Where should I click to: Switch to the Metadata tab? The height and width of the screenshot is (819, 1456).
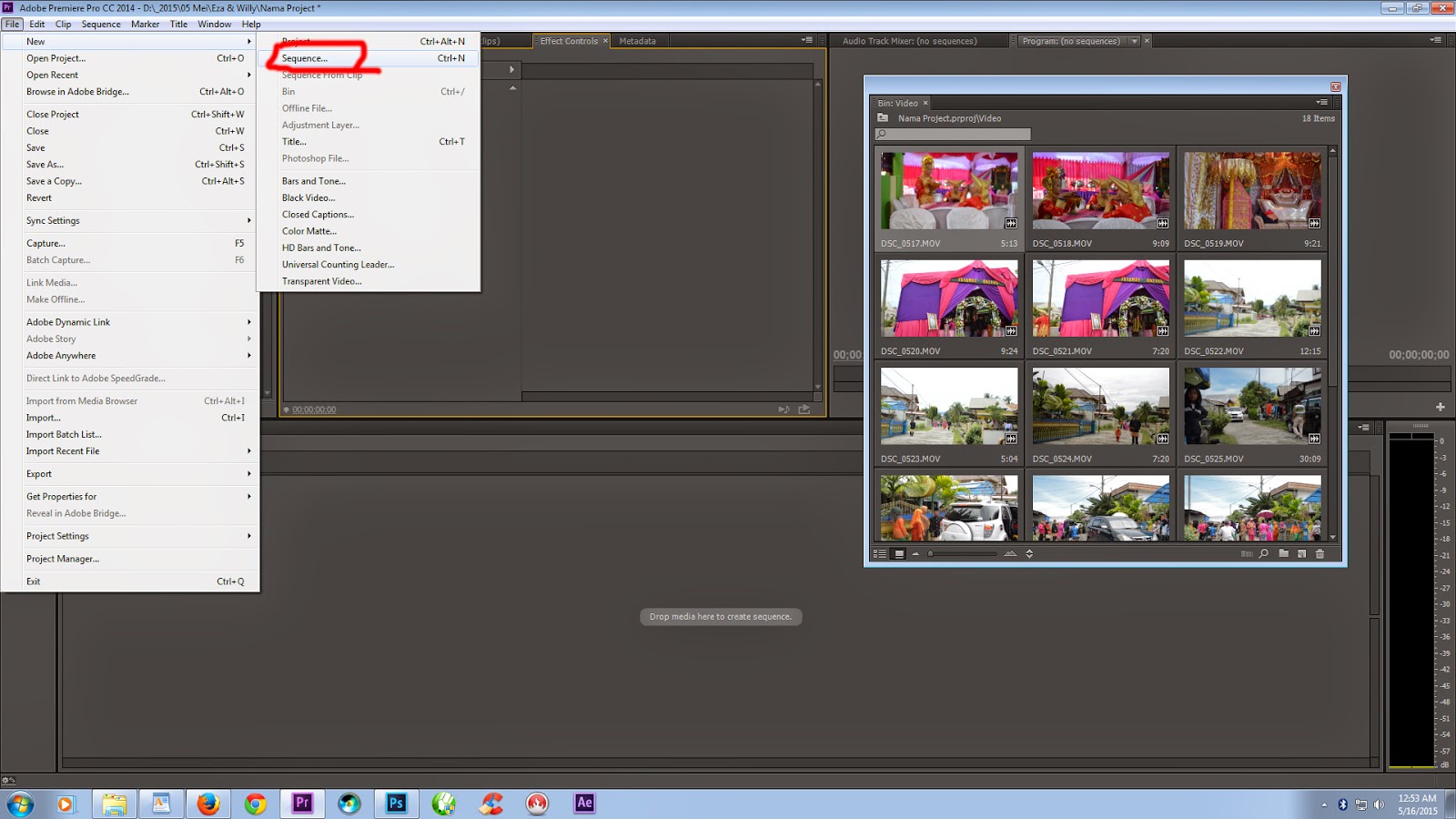coord(637,41)
